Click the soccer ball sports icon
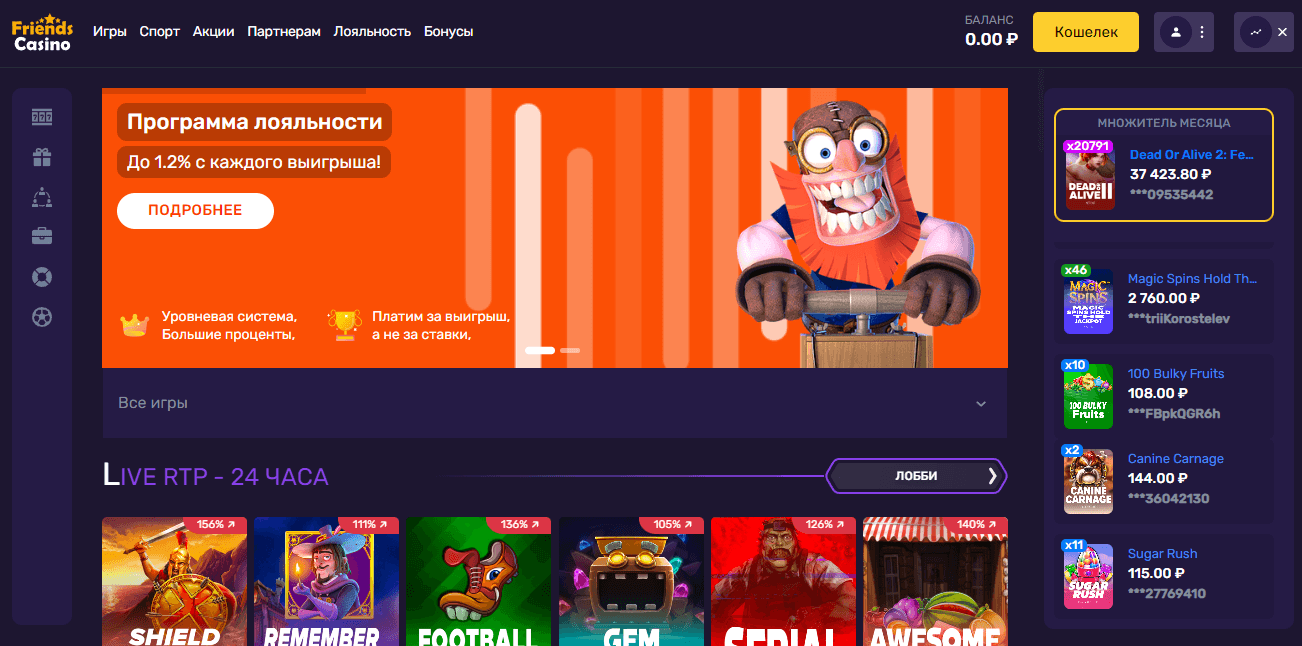Screen dimensions: 1302x646 [x=42, y=317]
